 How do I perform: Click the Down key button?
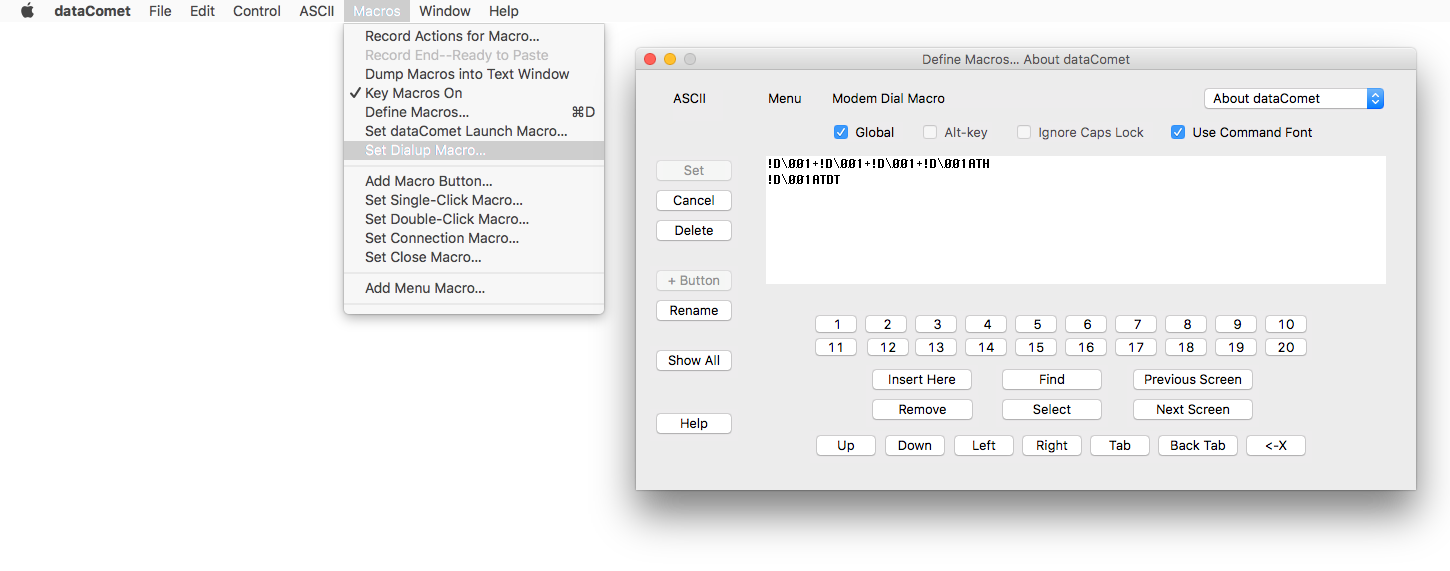tap(915, 445)
